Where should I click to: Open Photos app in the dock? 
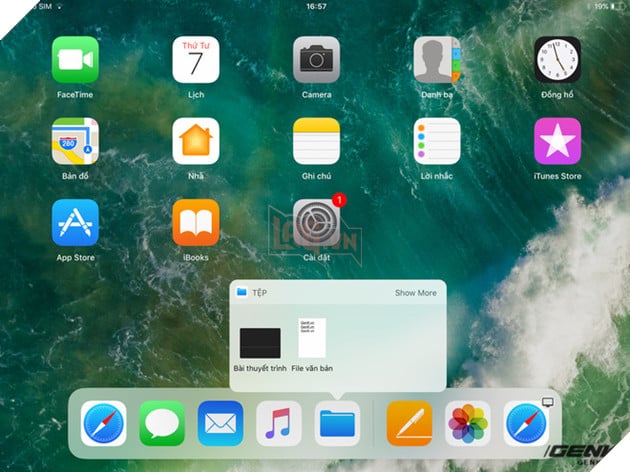tap(468, 423)
